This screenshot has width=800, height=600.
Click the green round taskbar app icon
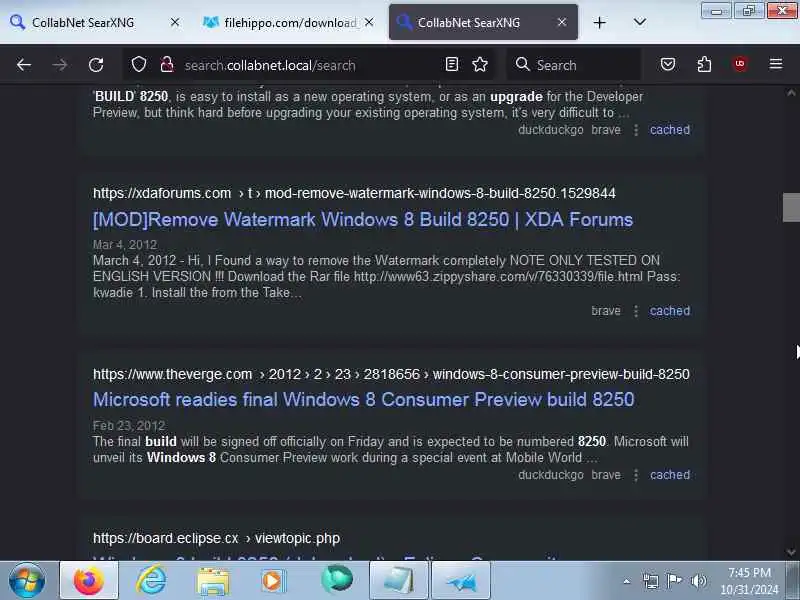[x=337, y=580]
